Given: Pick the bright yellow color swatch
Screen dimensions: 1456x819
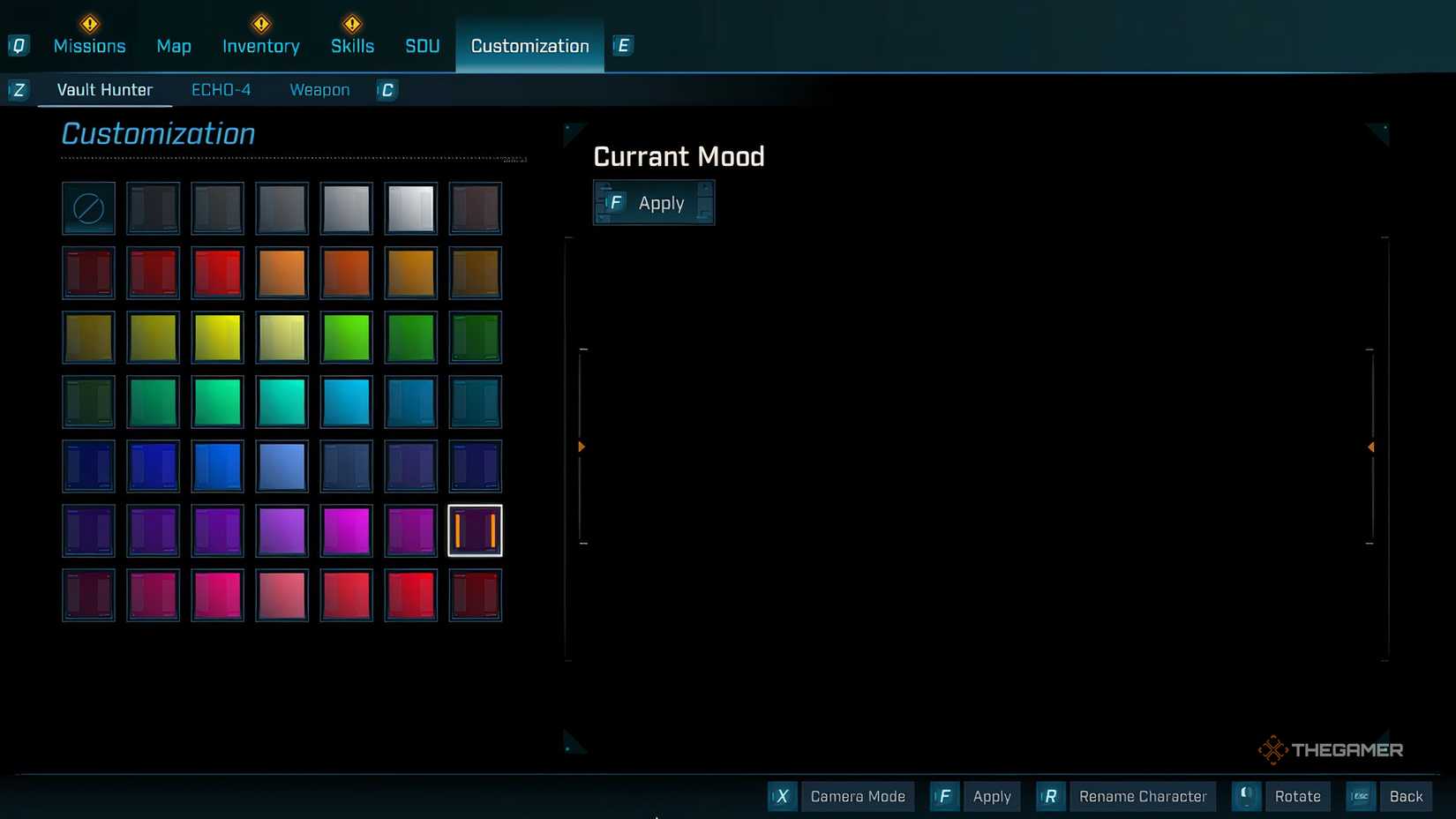Looking at the screenshot, I should 217,338.
